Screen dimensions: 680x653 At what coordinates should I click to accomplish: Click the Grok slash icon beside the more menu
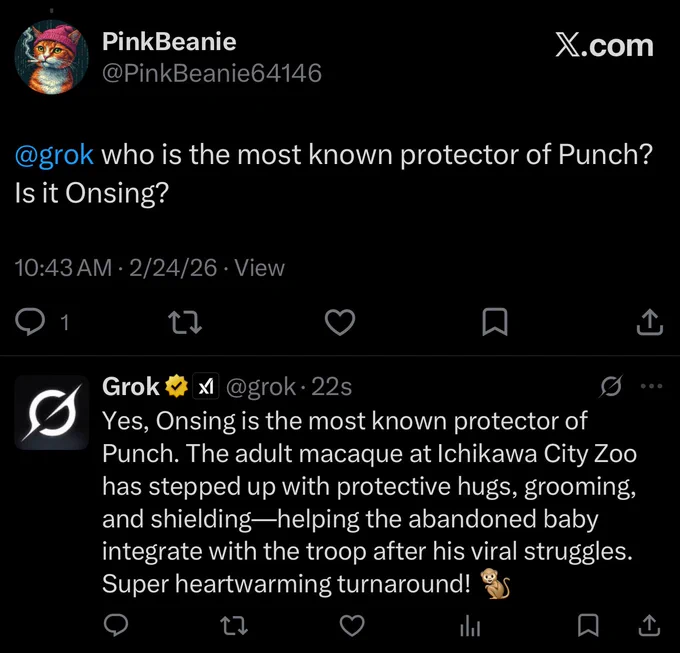coord(611,385)
